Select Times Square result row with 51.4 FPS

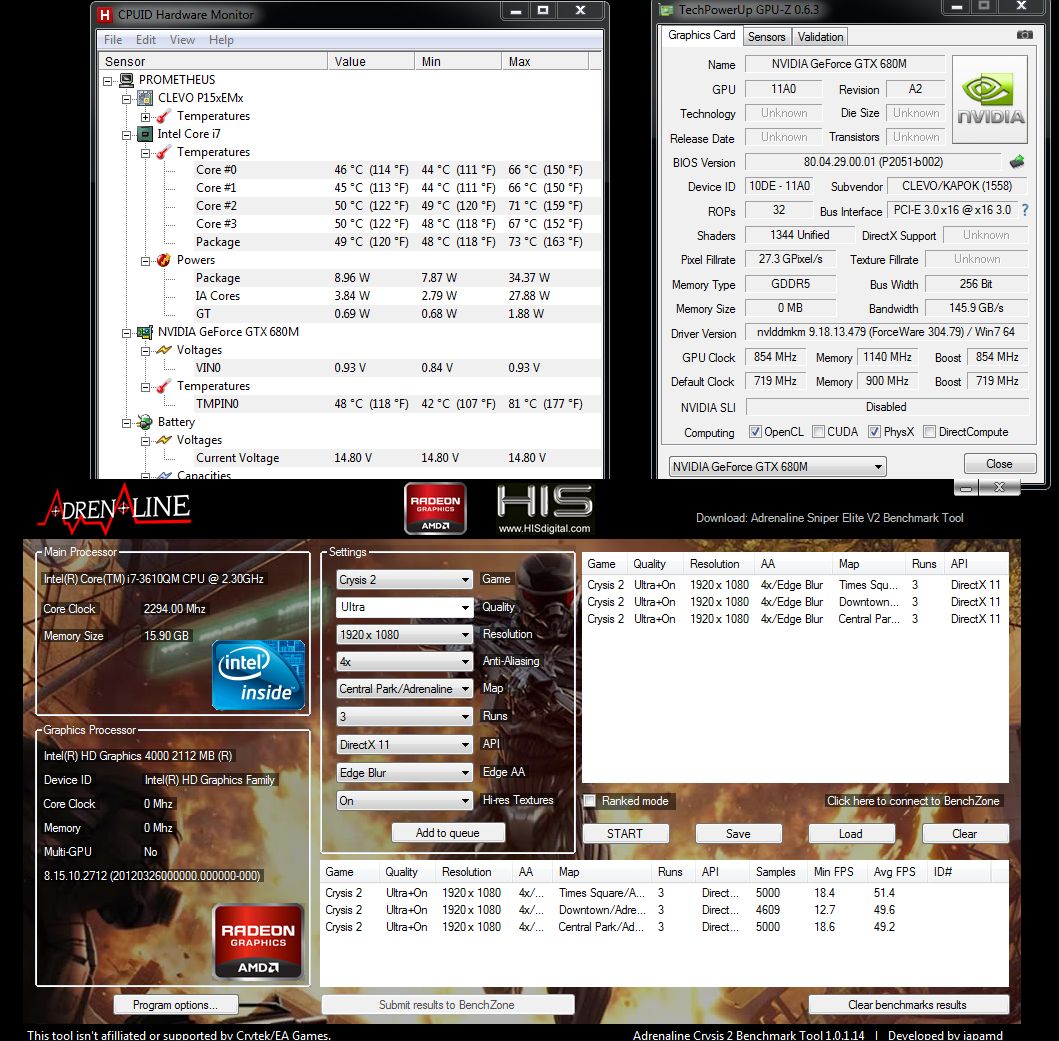[x=663, y=892]
